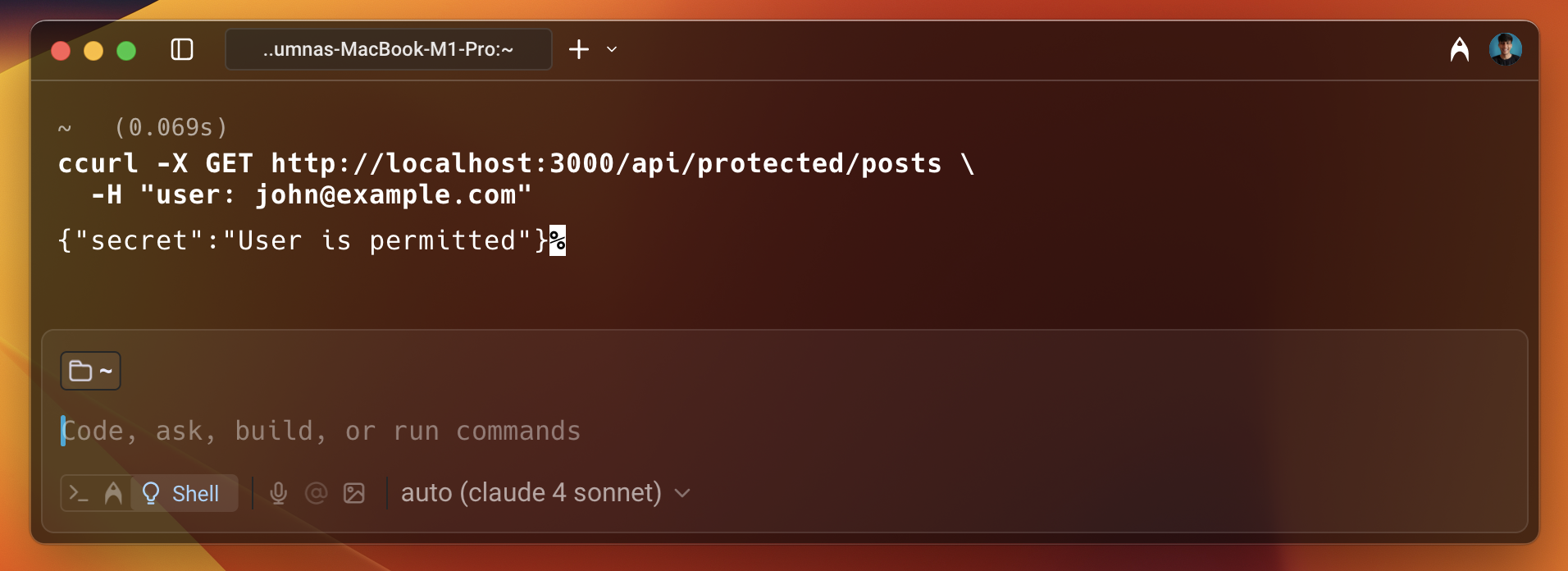This screenshot has width=1568, height=571.
Task: Expand the claude 4 sonnet chevron
Action: pyautogui.click(x=681, y=493)
